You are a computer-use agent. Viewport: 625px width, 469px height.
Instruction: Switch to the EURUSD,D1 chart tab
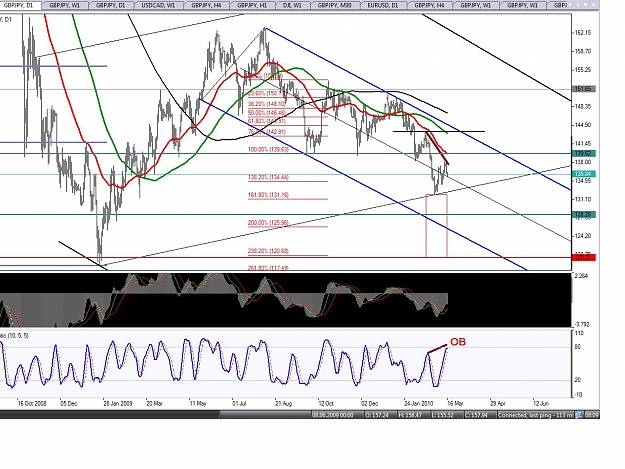click(x=383, y=6)
